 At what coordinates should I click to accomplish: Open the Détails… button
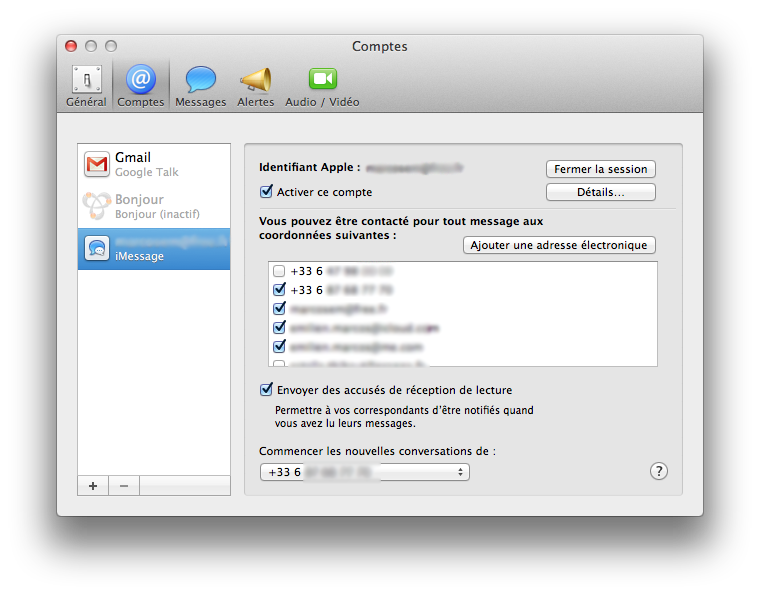pos(601,192)
